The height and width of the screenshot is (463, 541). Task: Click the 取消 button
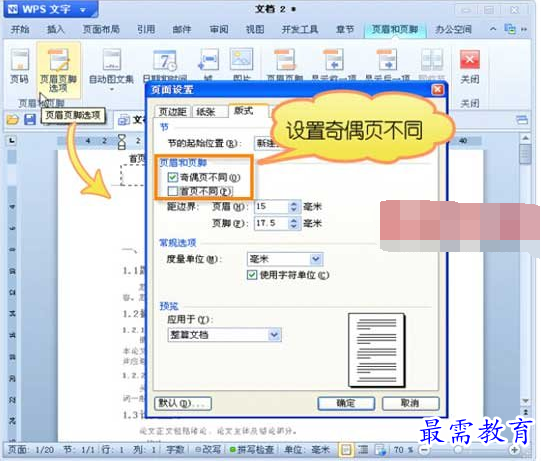411,403
